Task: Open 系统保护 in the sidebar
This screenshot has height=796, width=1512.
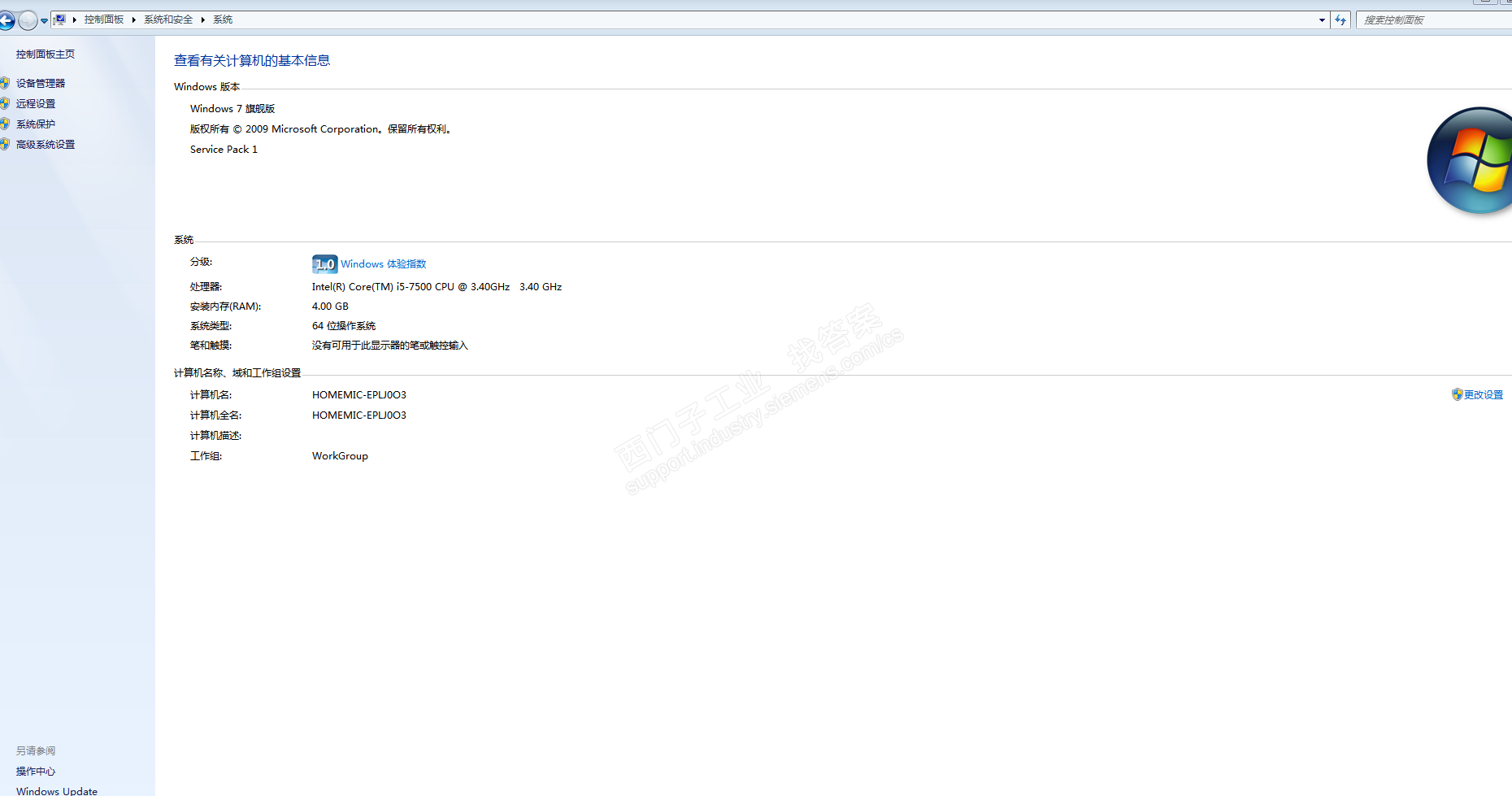Action: [36, 124]
